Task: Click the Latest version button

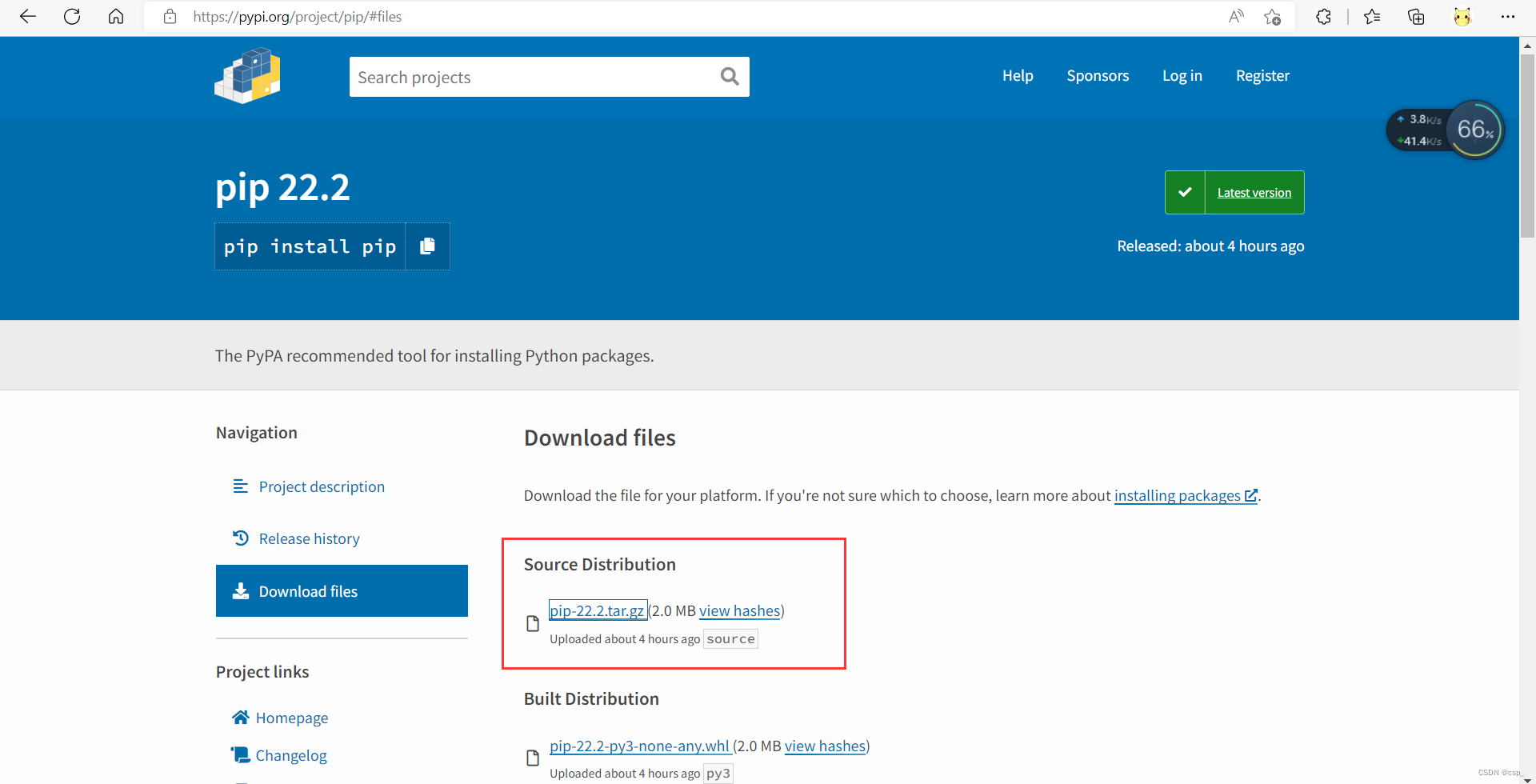Action: click(1254, 192)
